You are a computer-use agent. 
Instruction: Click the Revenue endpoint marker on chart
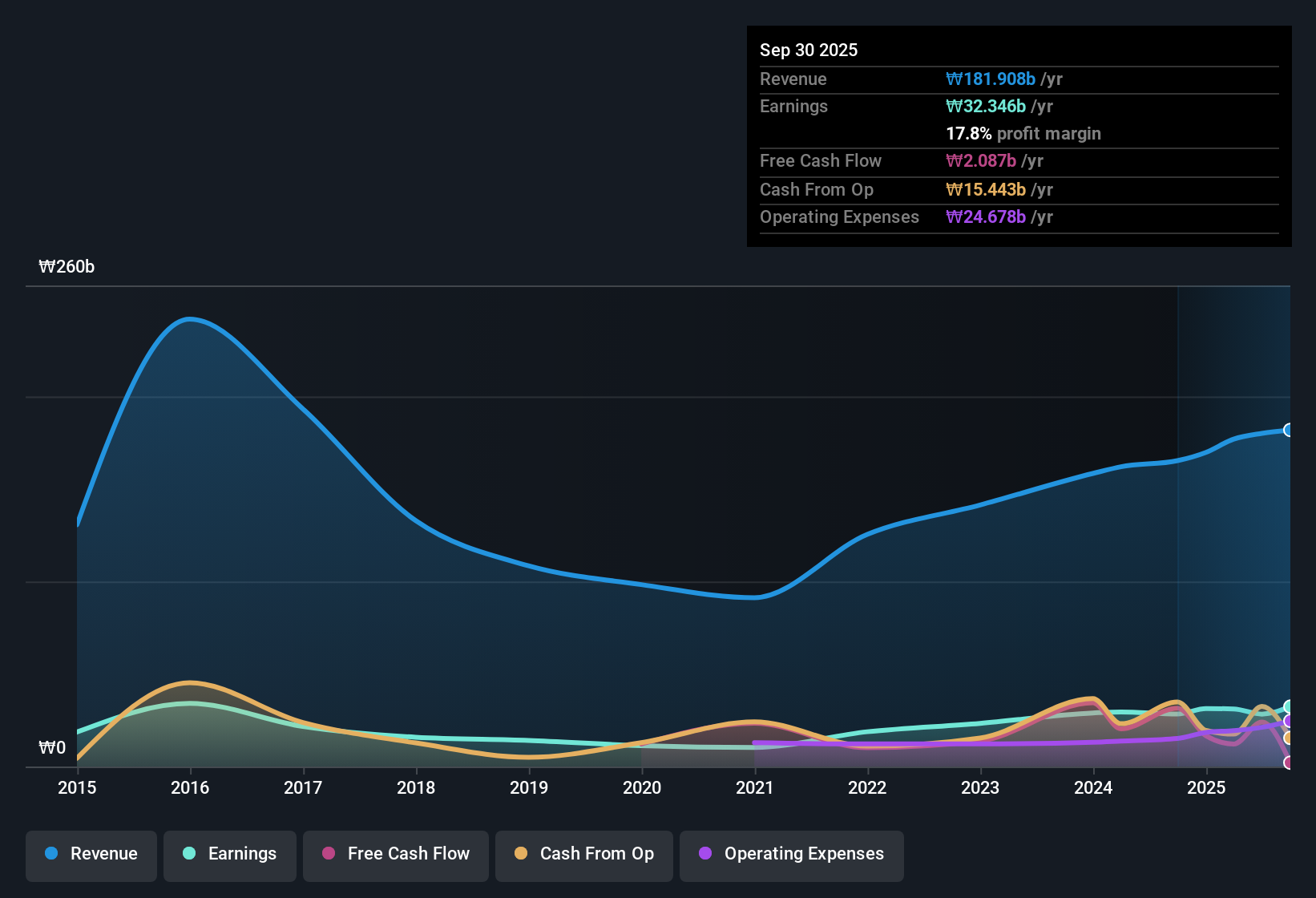click(x=1289, y=431)
